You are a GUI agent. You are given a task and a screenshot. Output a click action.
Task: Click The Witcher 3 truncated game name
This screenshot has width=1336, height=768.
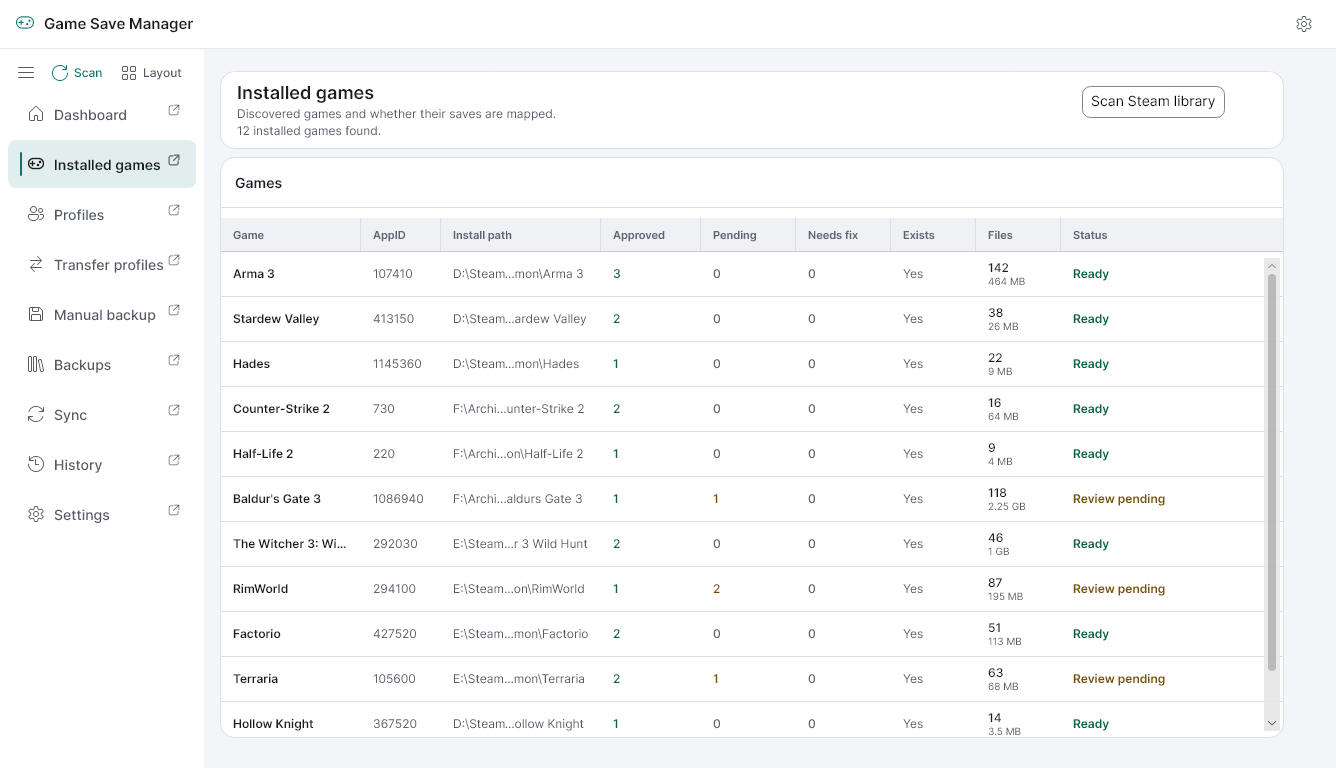click(290, 544)
